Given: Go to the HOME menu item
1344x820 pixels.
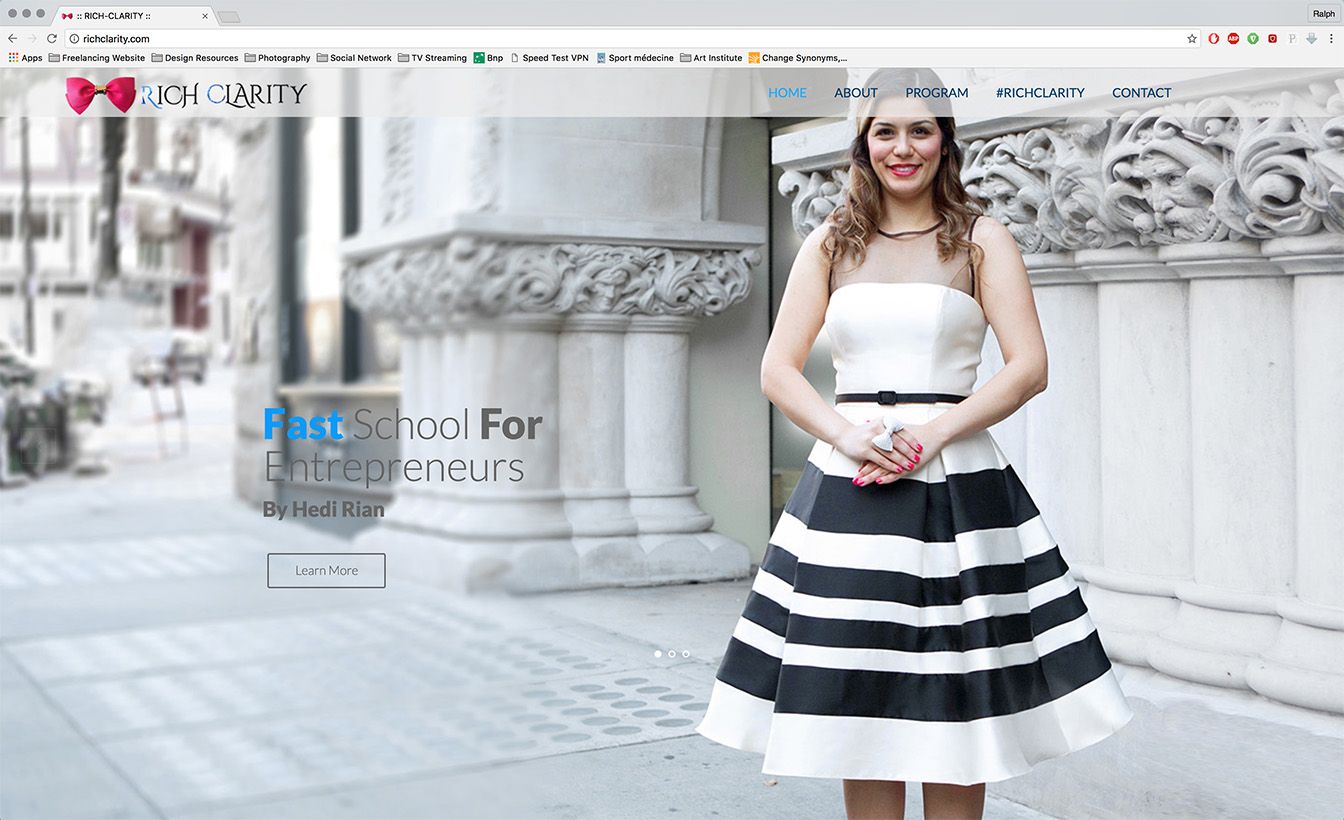Looking at the screenshot, I should (787, 93).
